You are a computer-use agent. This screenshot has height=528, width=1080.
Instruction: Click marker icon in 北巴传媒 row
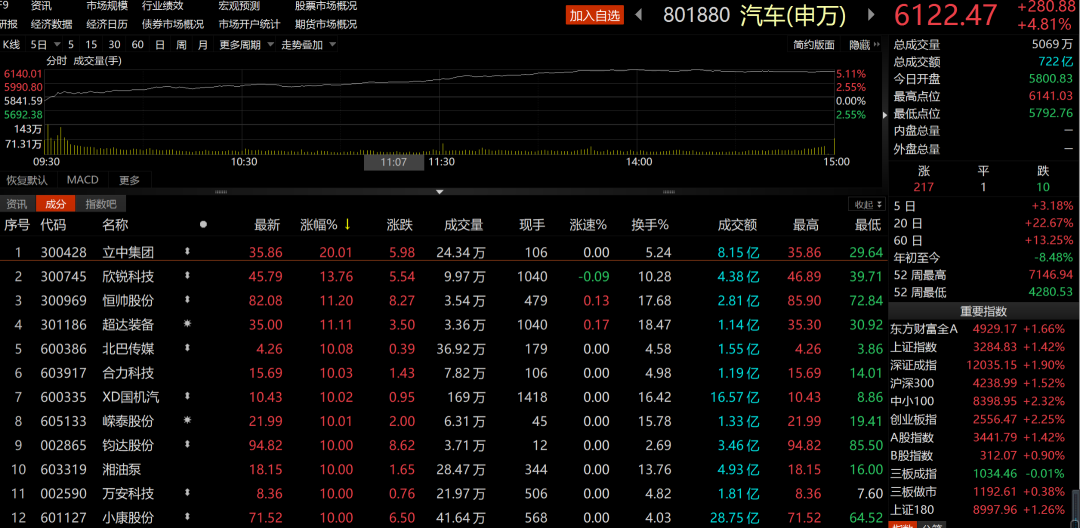point(187,348)
